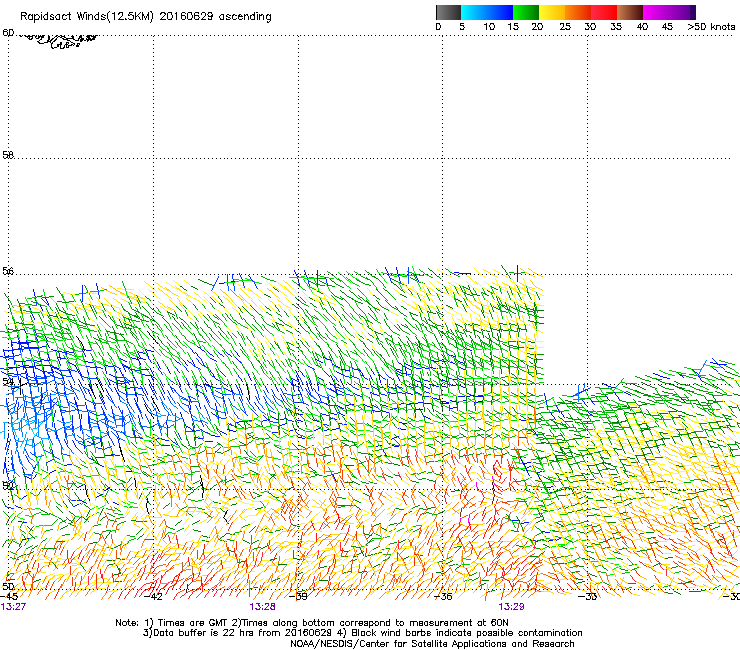
Task: Click the '15' legend scale label
Action: (x=513, y=27)
